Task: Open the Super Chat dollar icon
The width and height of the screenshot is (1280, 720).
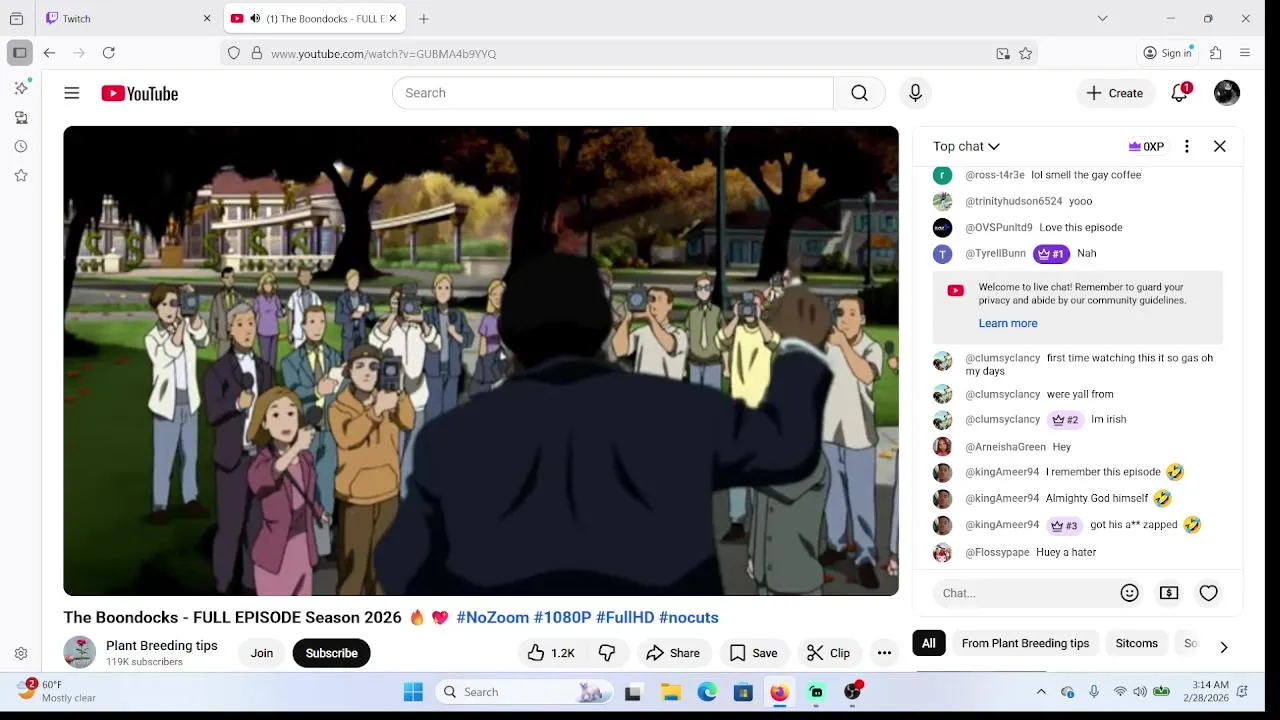Action: (x=1169, y=593)
